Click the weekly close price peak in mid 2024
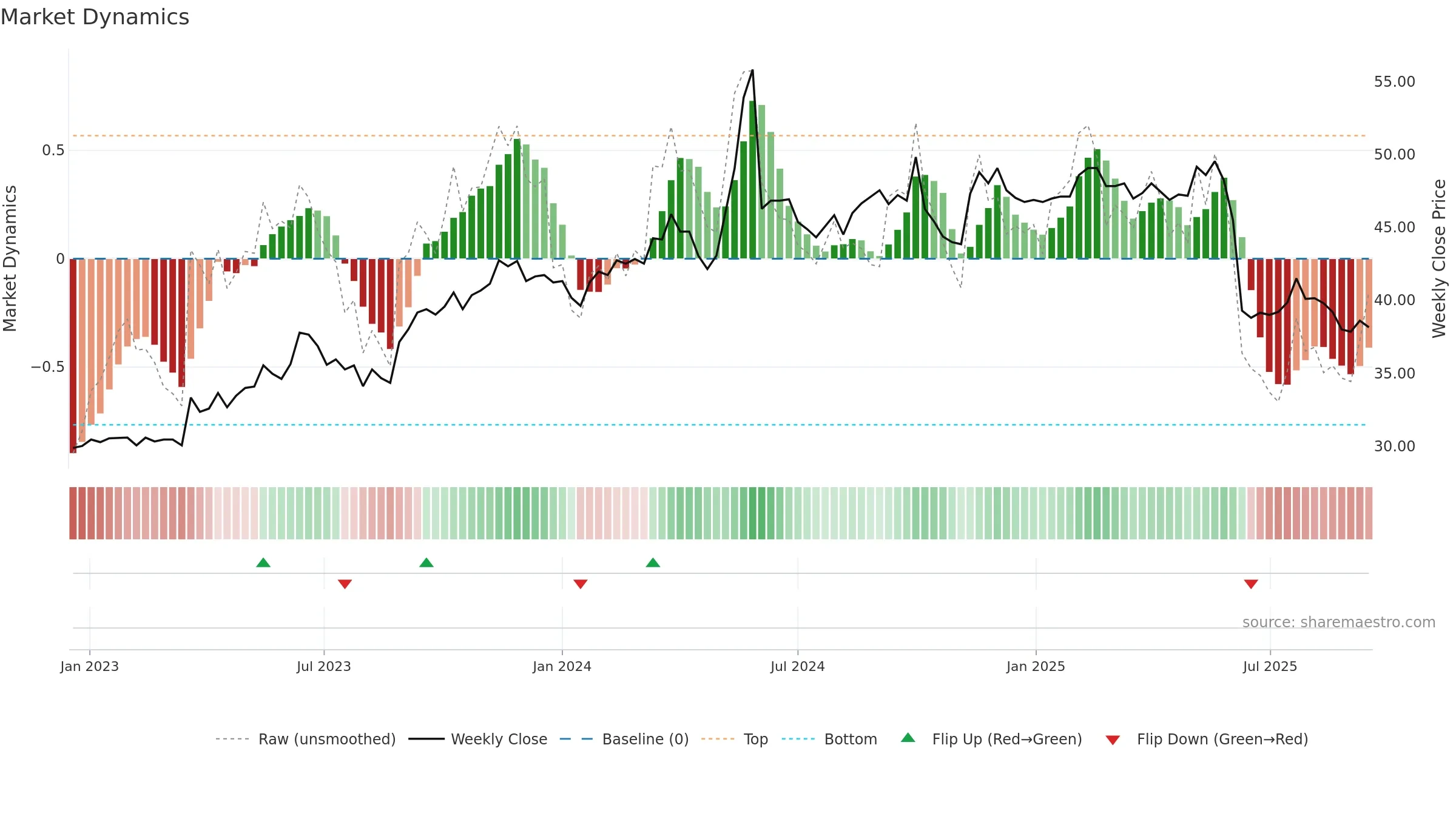 coord(752,70)
